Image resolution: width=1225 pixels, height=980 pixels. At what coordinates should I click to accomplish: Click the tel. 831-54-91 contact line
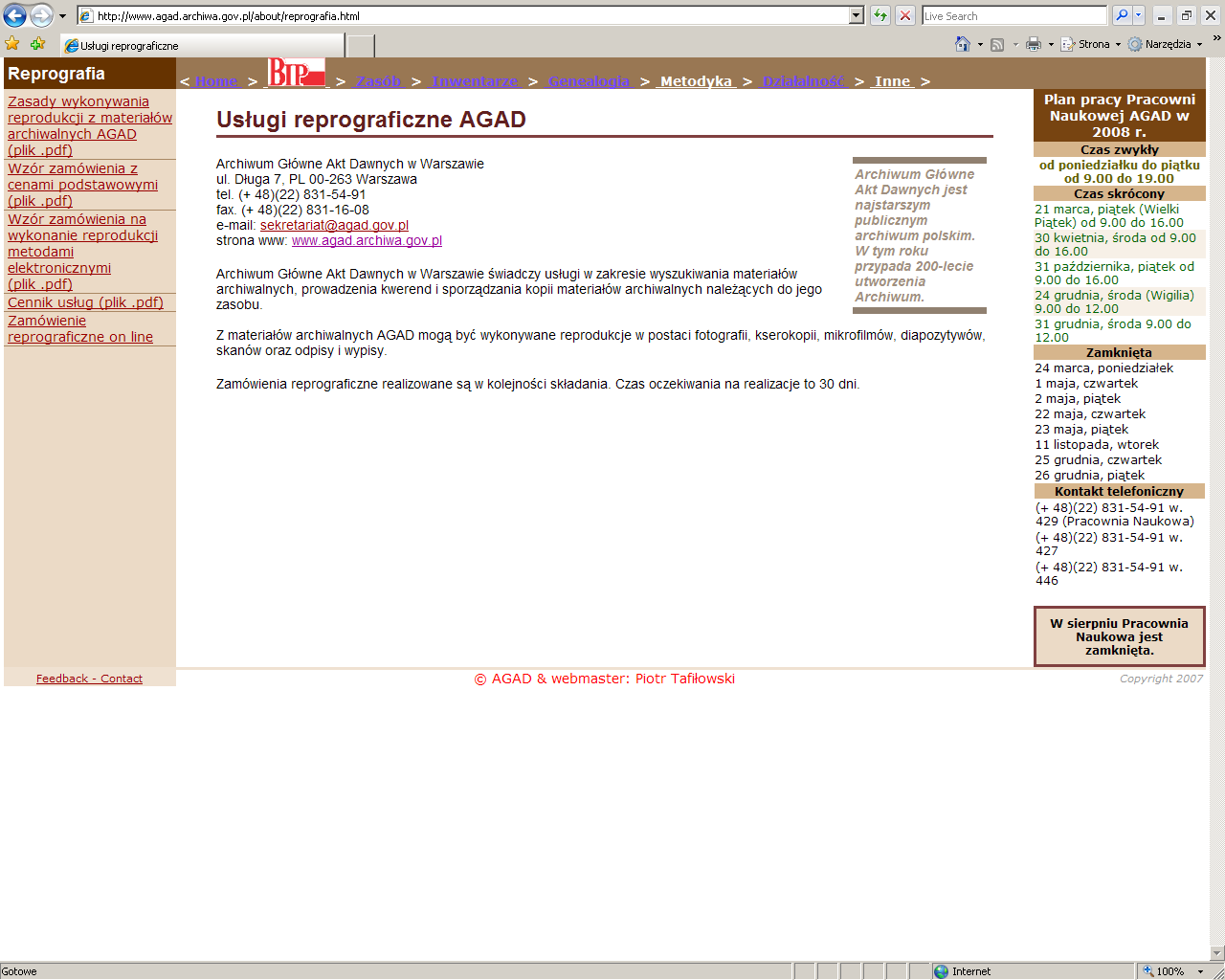291,194
